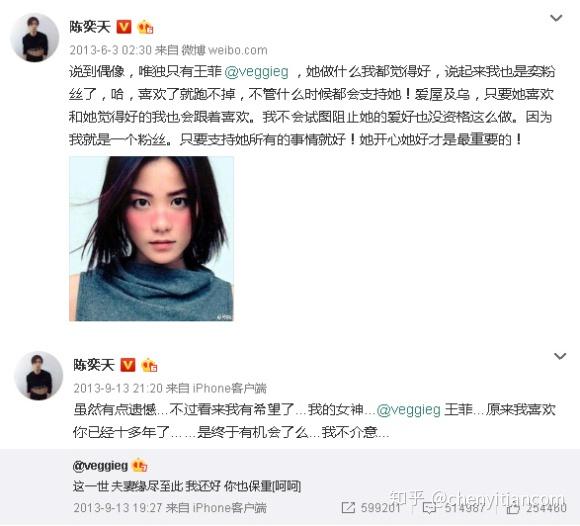
Task: Open the first post's chevron dropdown menu
Action: (556, 18)
